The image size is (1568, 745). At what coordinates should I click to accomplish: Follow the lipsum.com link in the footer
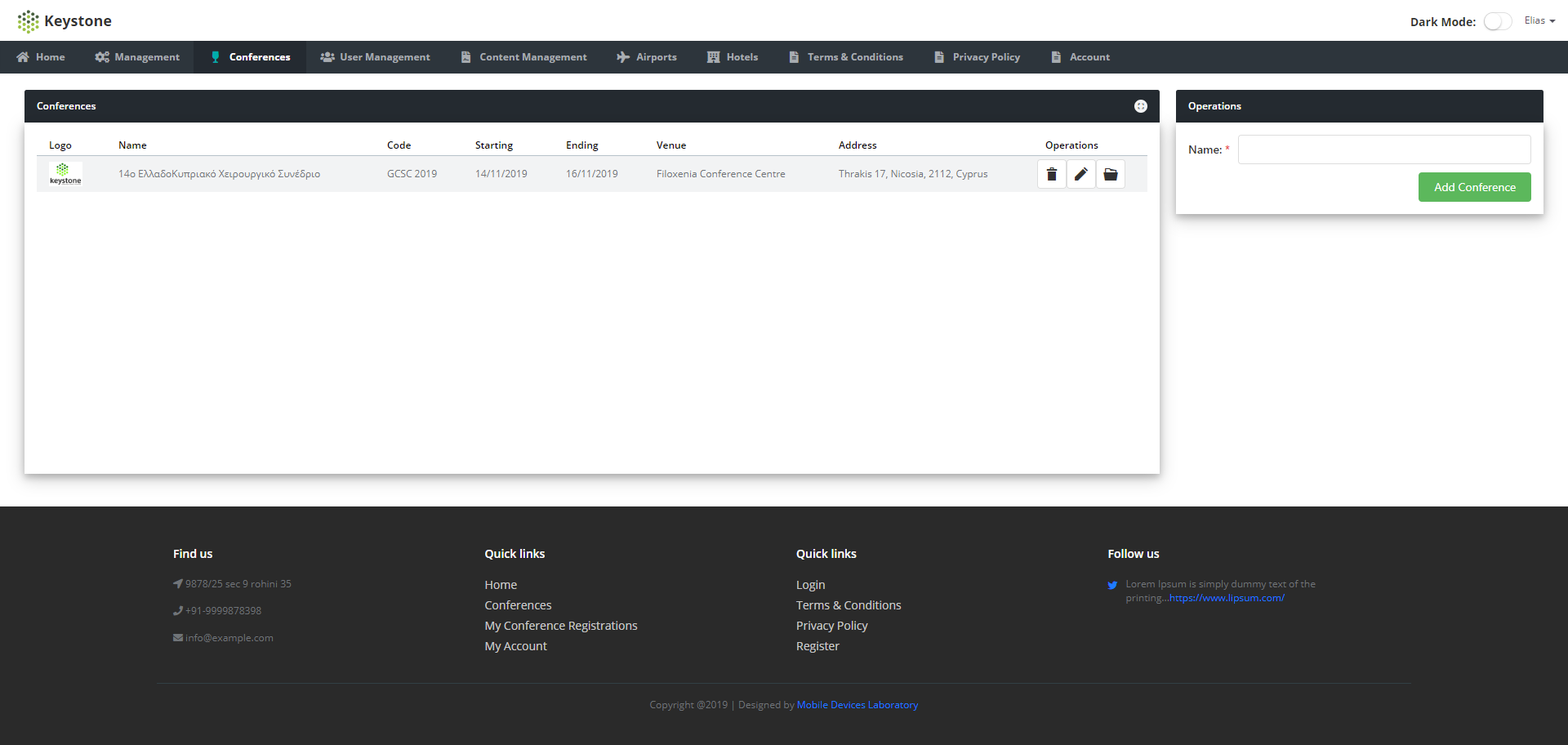(1226, 598)
